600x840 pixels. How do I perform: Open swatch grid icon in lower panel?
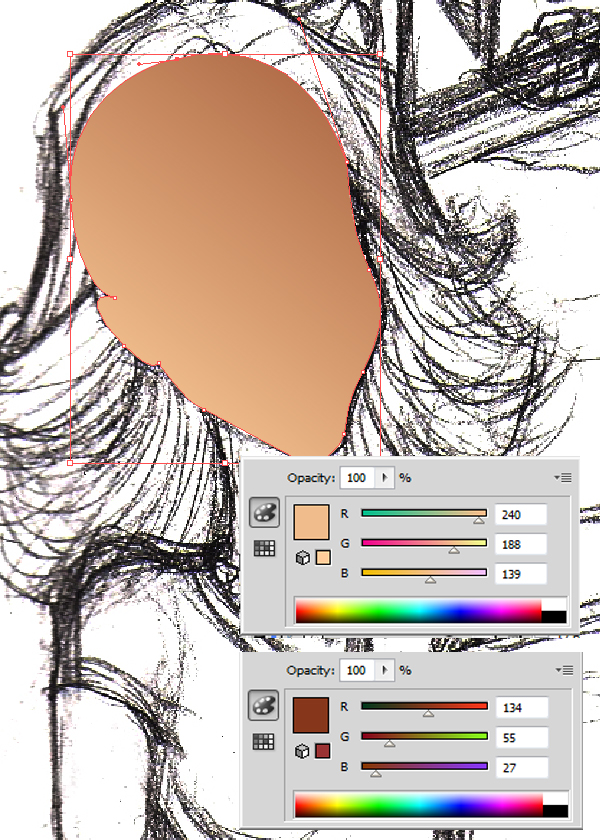[263, 741]
